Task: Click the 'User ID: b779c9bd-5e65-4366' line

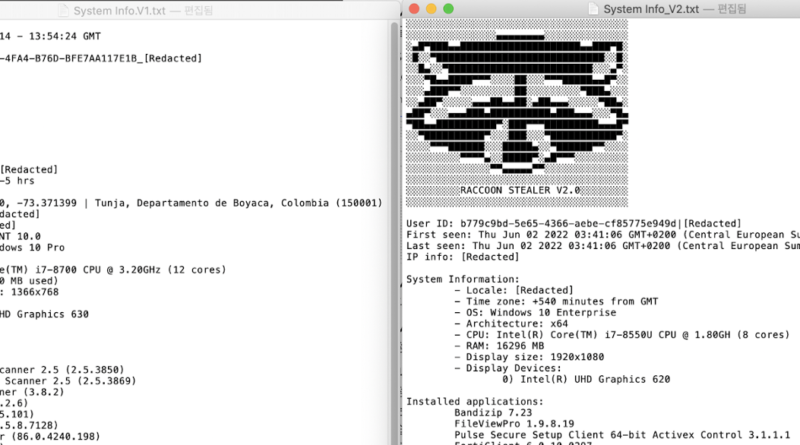Action: [x=573, y=224]
